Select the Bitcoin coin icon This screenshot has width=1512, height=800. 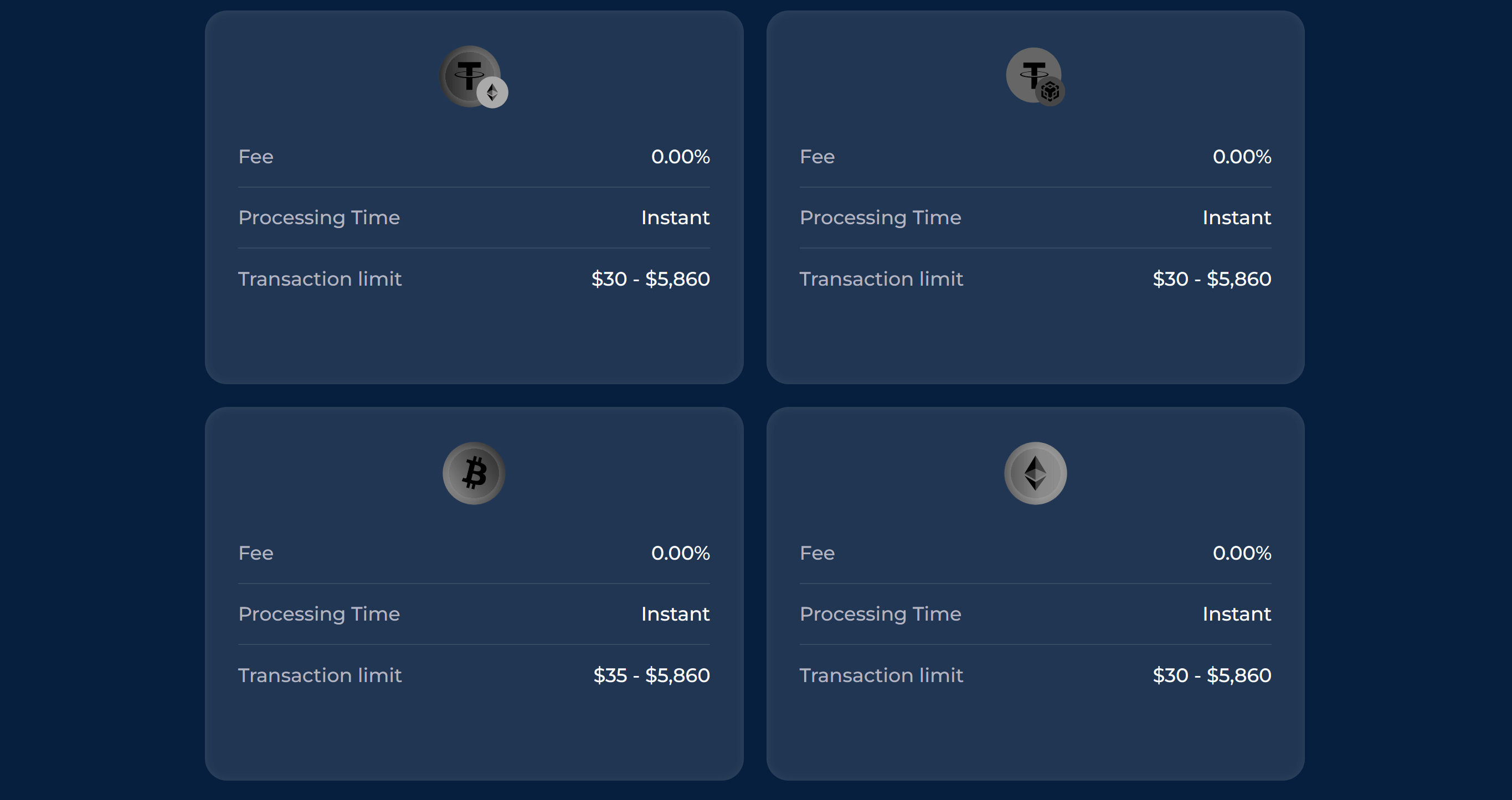coord(474,473)
